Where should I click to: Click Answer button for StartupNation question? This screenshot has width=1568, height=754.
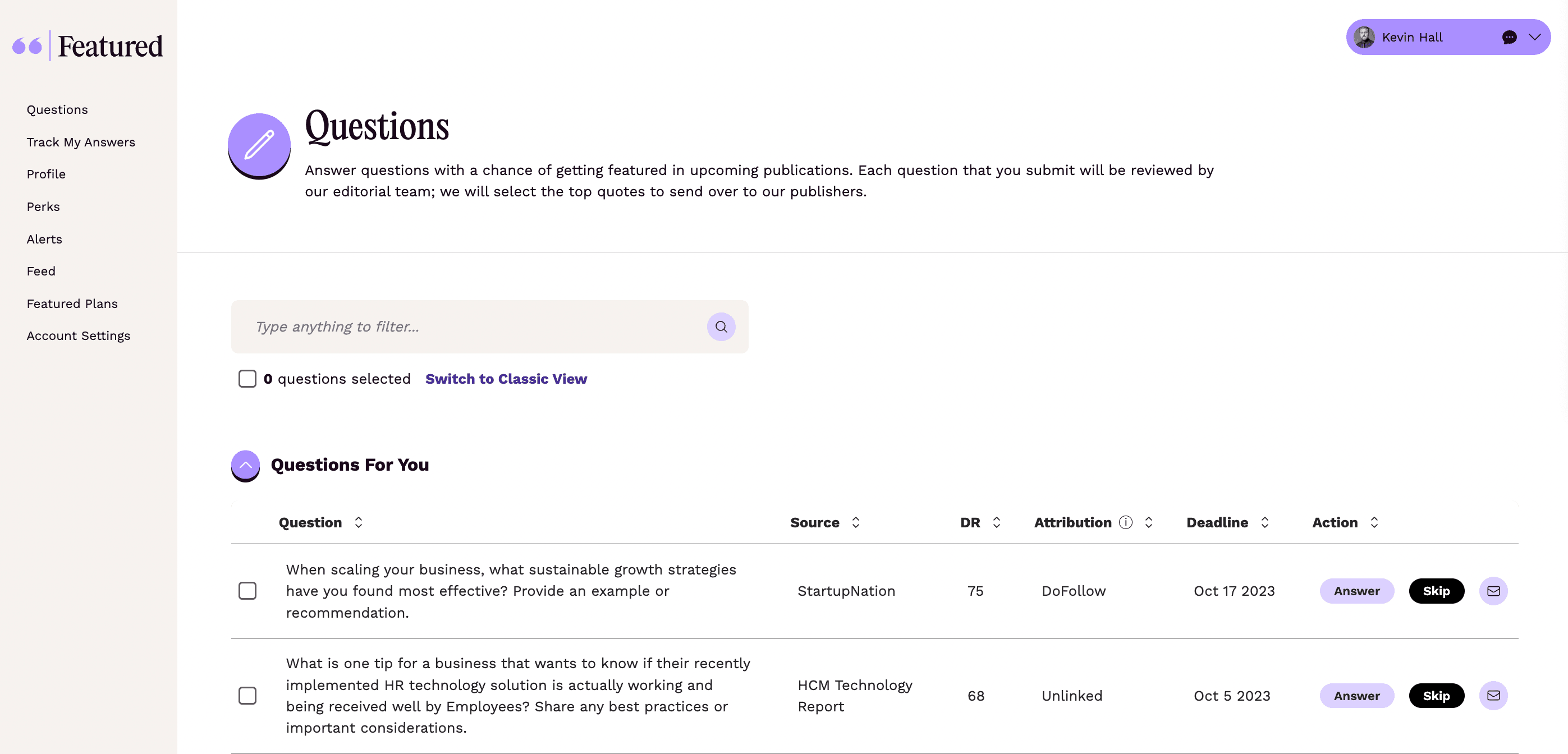(x=1357, y=591)
